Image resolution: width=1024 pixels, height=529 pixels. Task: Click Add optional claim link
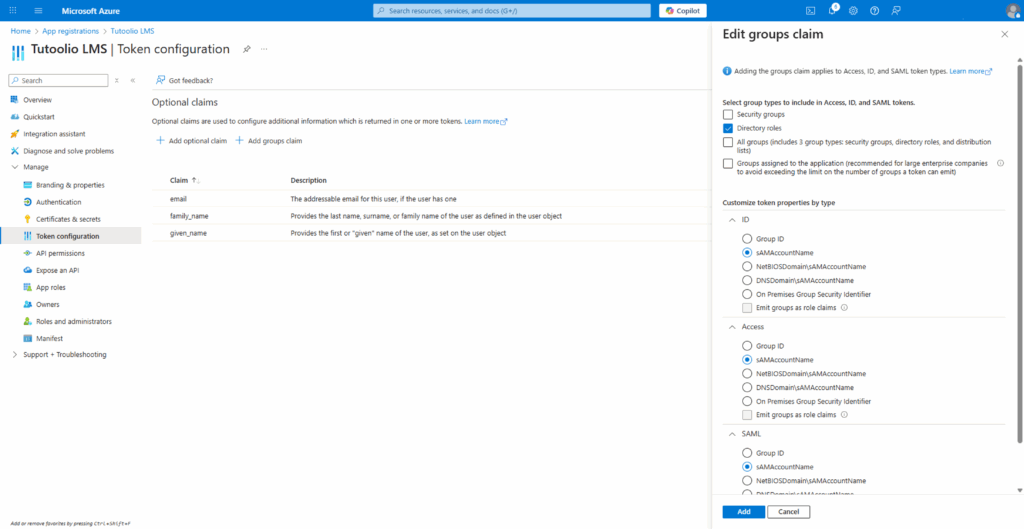192,141
